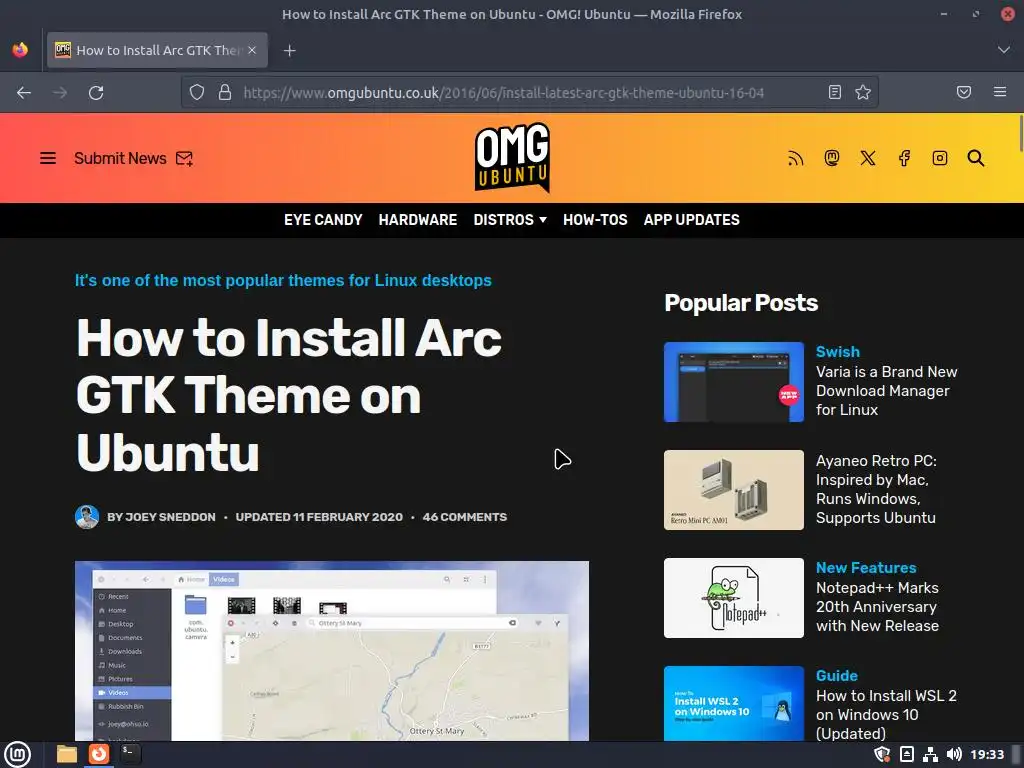Viewport: 1024px width, 768px height.
Task: Open the Notepad++ post thumbnail
Action: [x=734, y=598]
